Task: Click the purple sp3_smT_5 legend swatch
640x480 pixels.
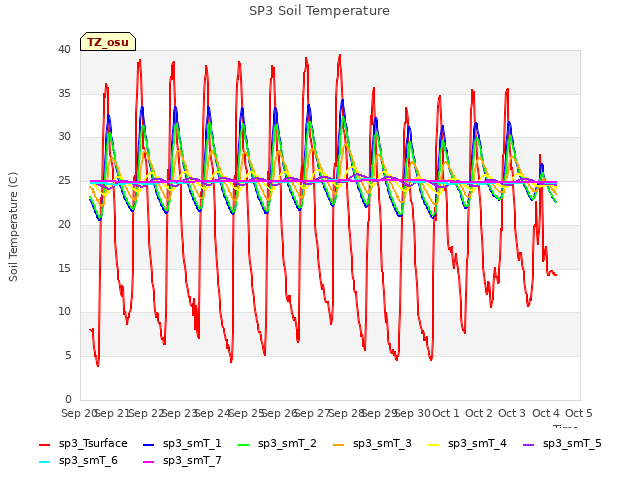Action: [529, 444]
